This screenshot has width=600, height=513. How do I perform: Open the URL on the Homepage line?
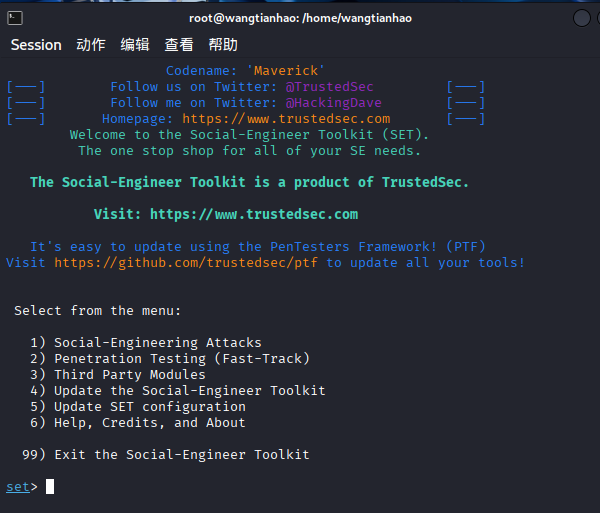(286, 119)
